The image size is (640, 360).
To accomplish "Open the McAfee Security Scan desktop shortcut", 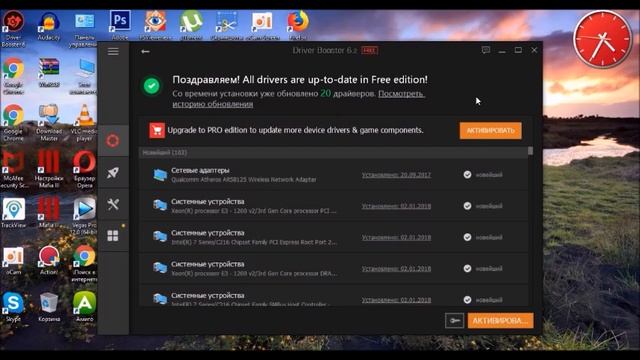I will [13, 169].
